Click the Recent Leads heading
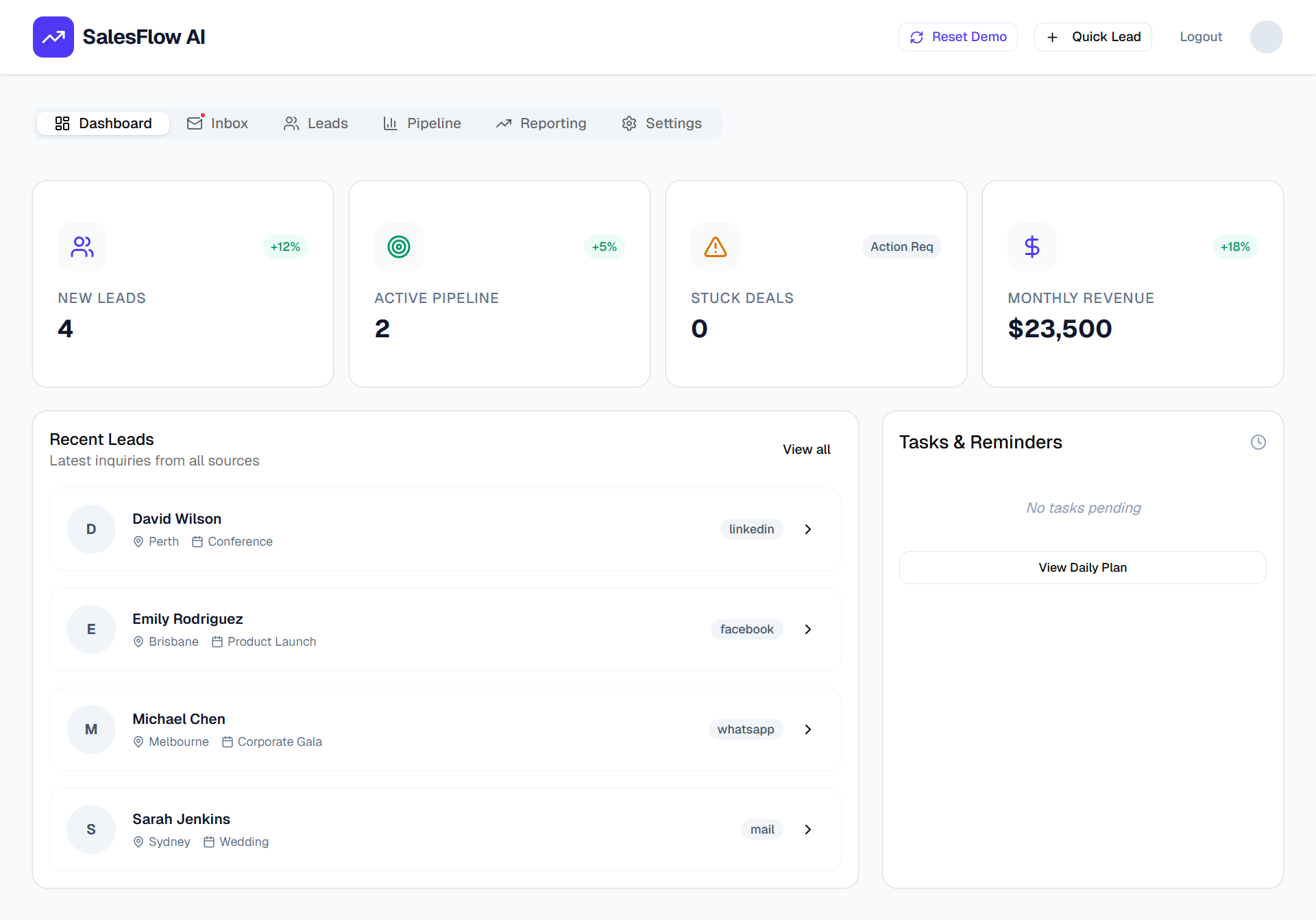The width and height of the screenshot is (1316, 920). pos(102,439)
